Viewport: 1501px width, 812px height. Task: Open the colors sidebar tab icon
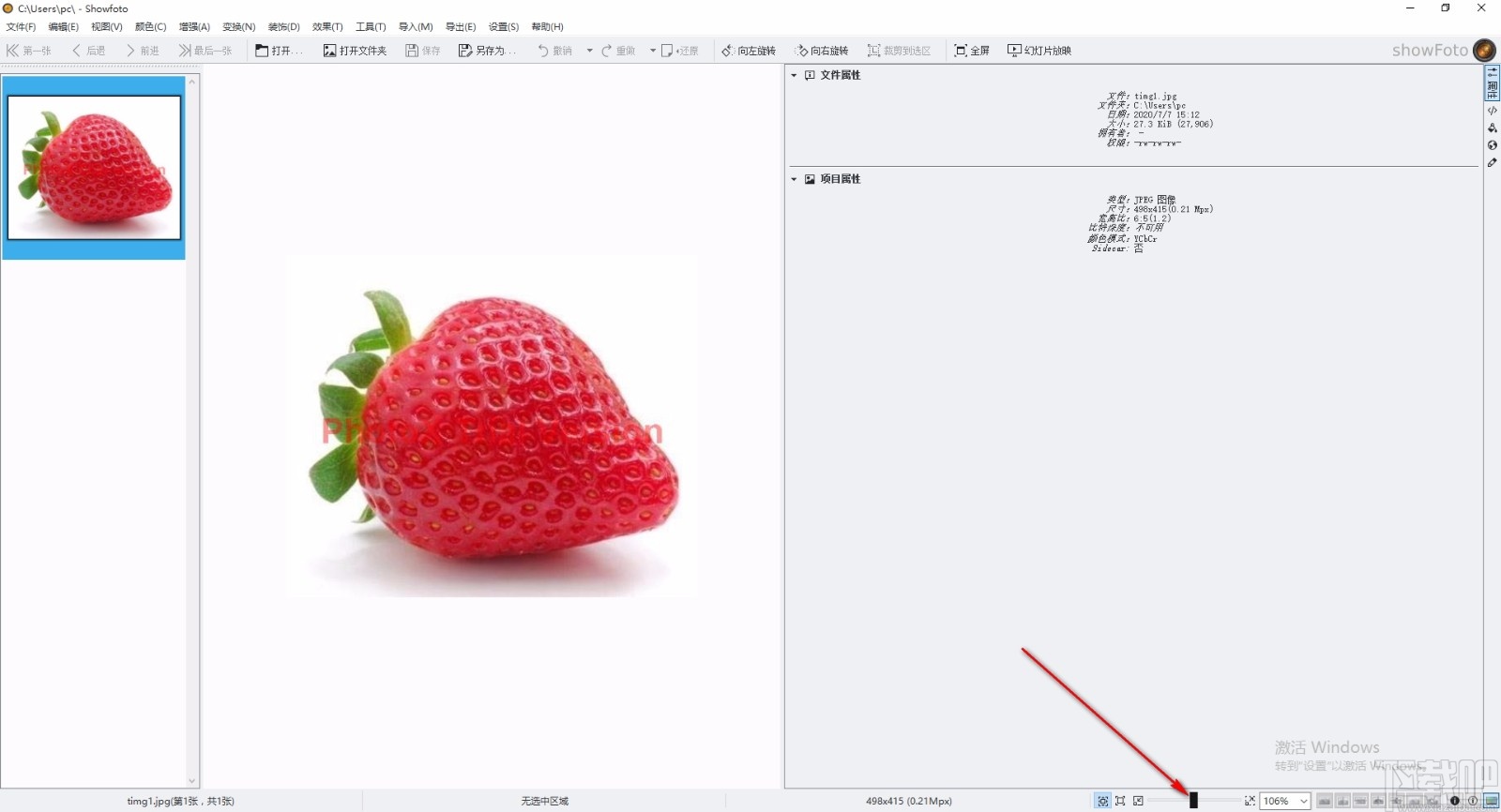point(1493,128)
